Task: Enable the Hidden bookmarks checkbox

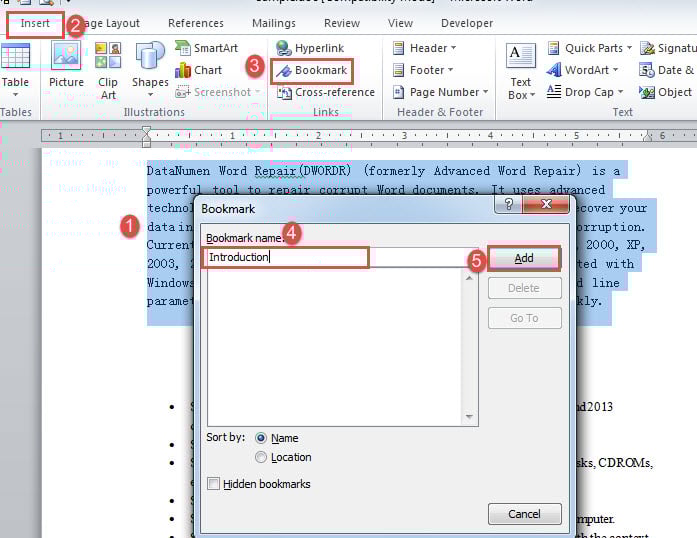Action: coord(213,484)
